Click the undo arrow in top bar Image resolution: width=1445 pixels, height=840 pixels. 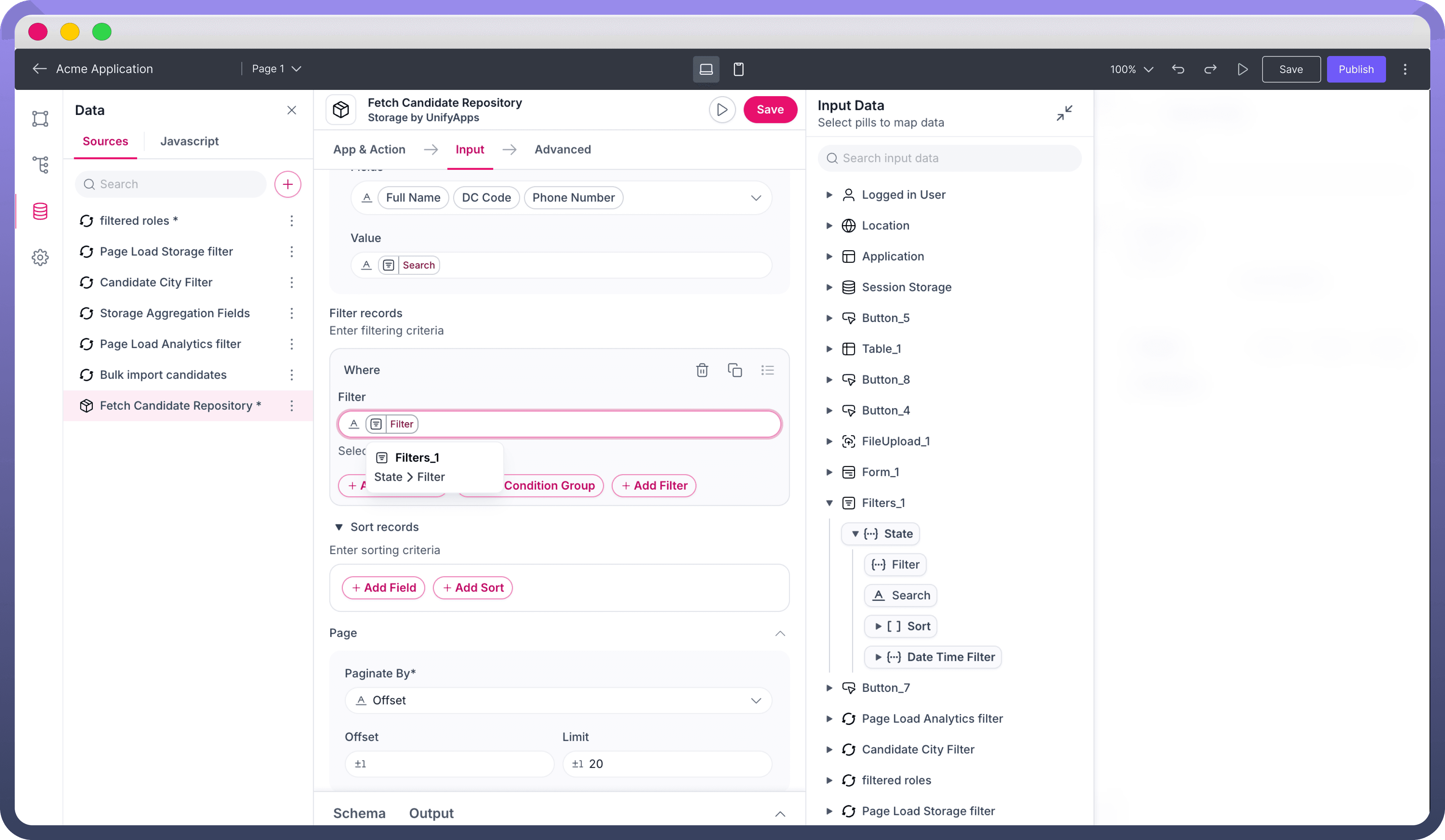[x=1178, y=69]
